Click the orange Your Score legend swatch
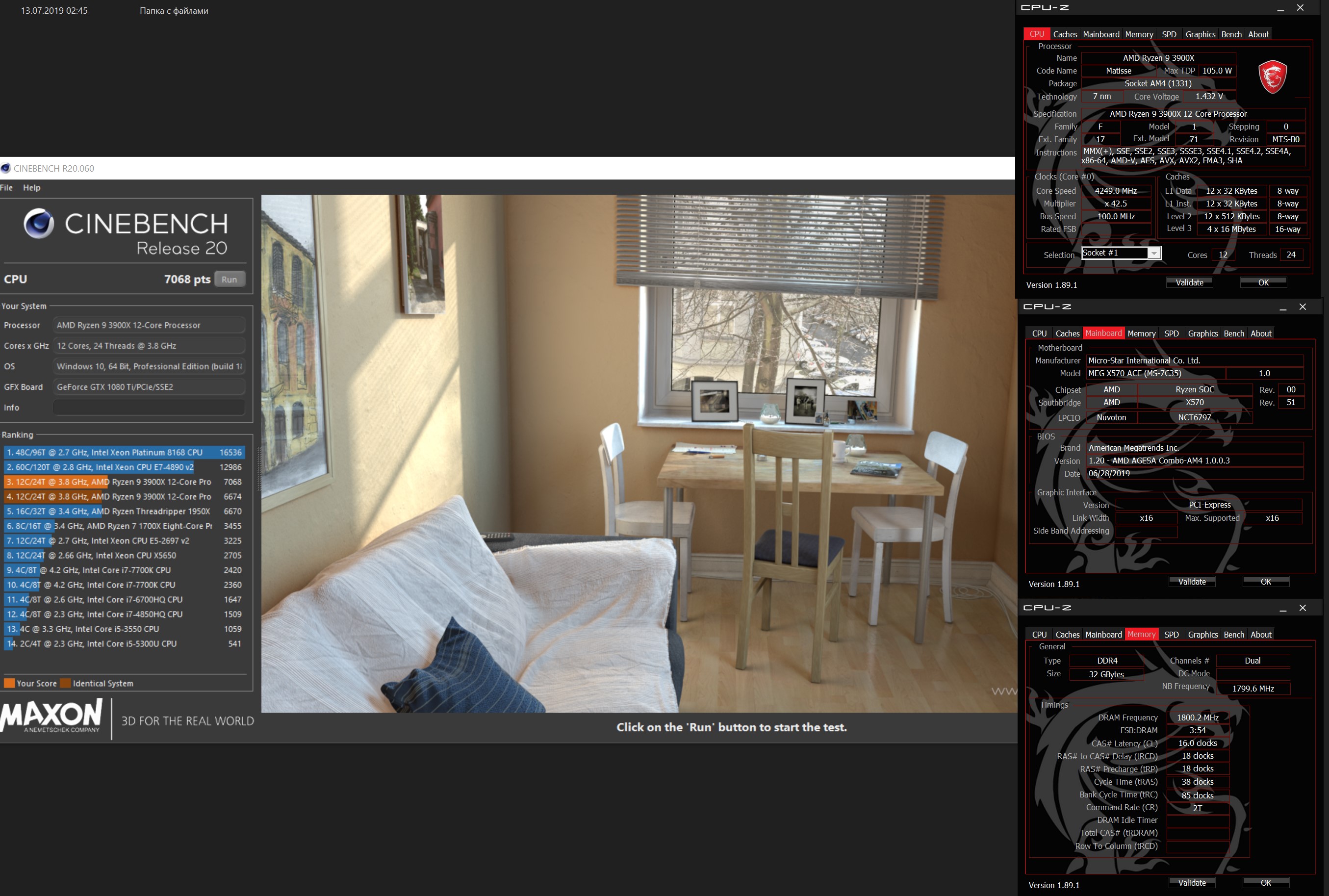The image size is (1329, 896). tap(9, 683)
